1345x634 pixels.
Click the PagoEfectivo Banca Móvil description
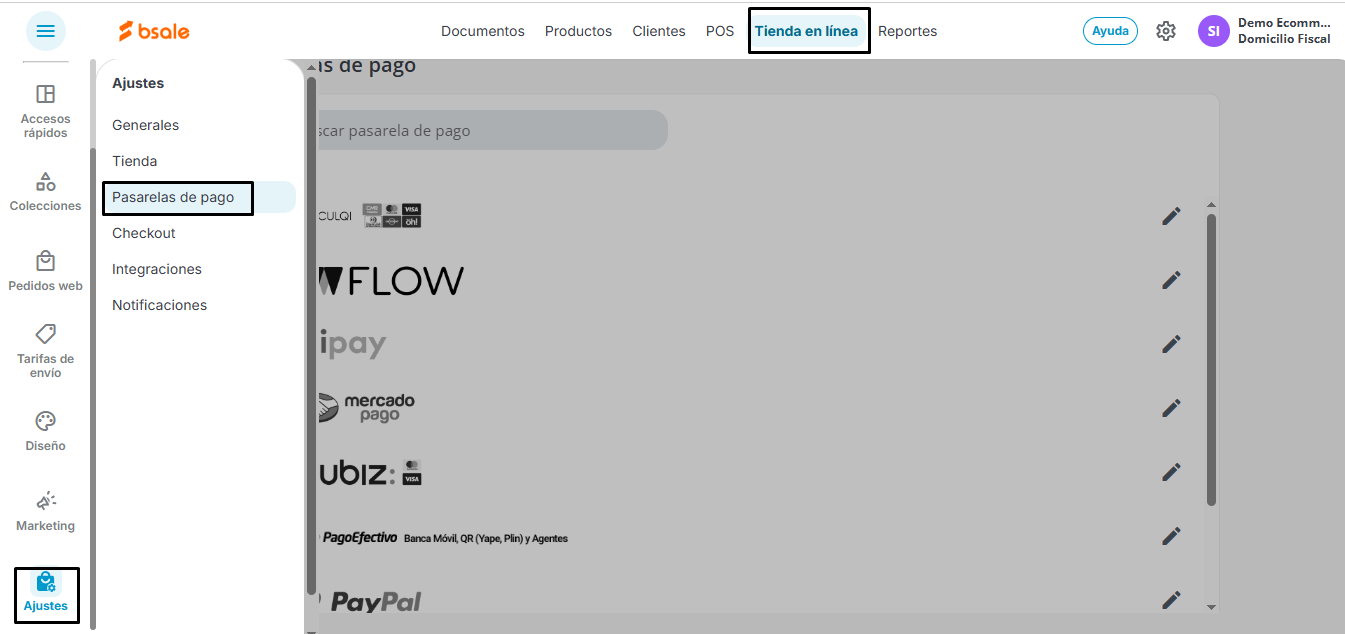(x=486, y=538)
